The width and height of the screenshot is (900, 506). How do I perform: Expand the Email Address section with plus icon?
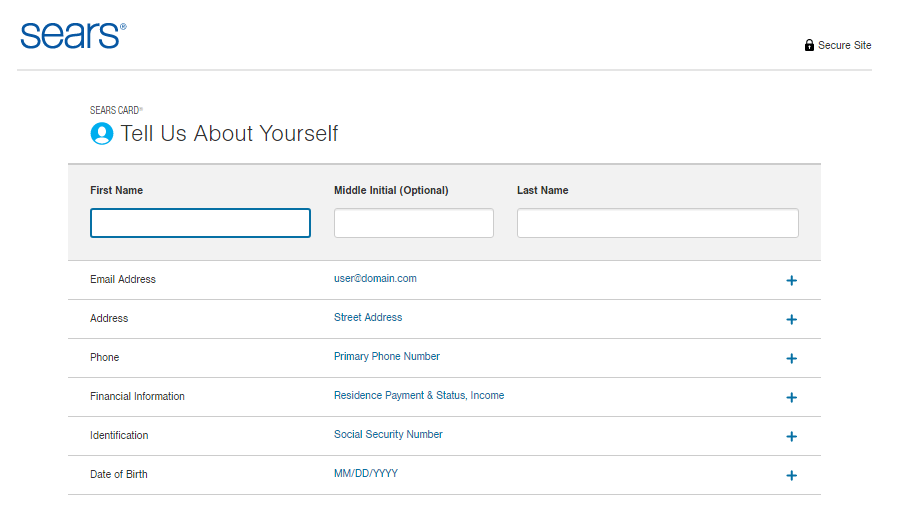point(792,281)
